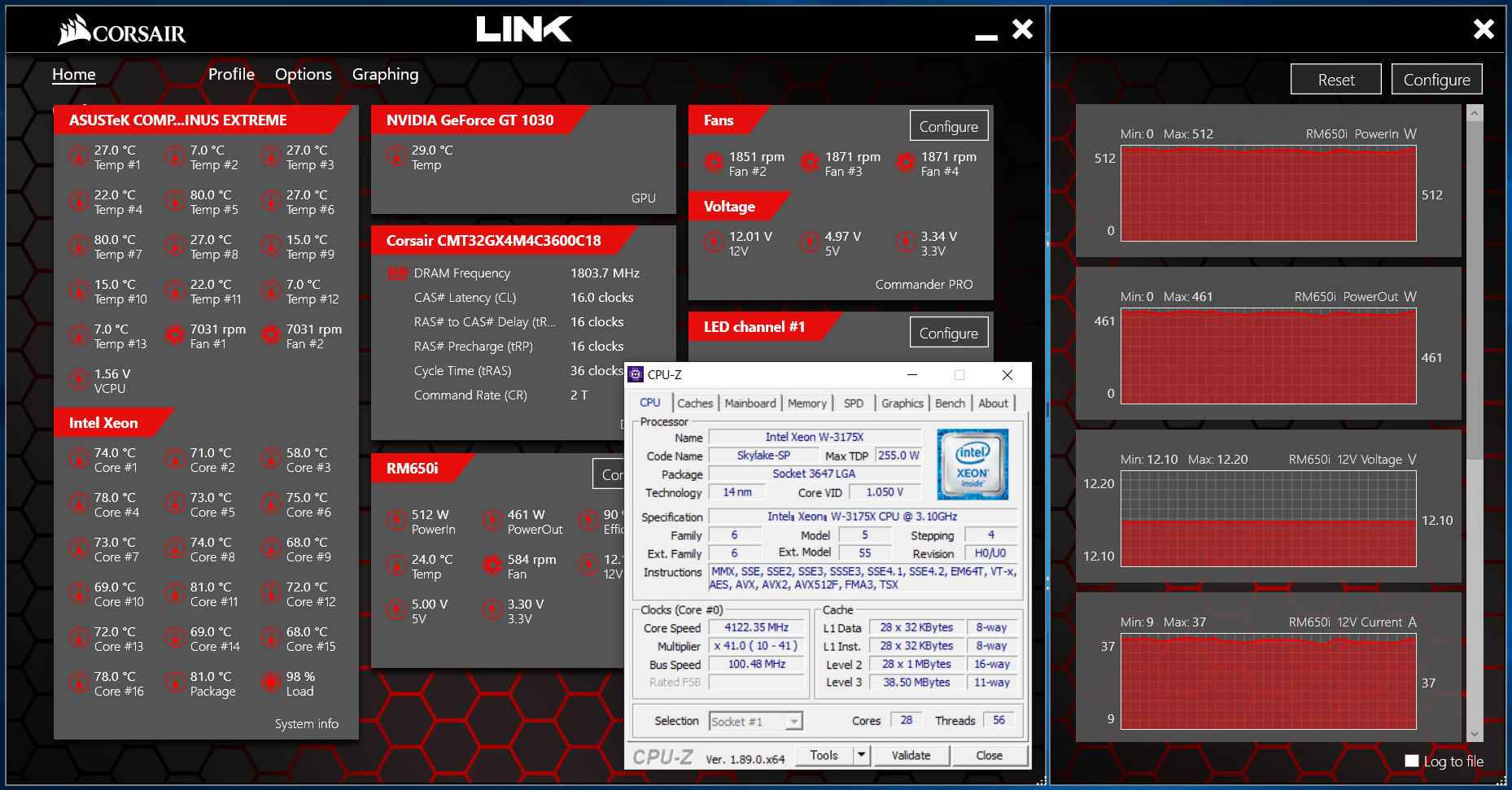Click the Commander PRO Fan #3 icon
The width and height of the screenshot is (1512, 790).
pyautogui.click(x=810, y=162)
